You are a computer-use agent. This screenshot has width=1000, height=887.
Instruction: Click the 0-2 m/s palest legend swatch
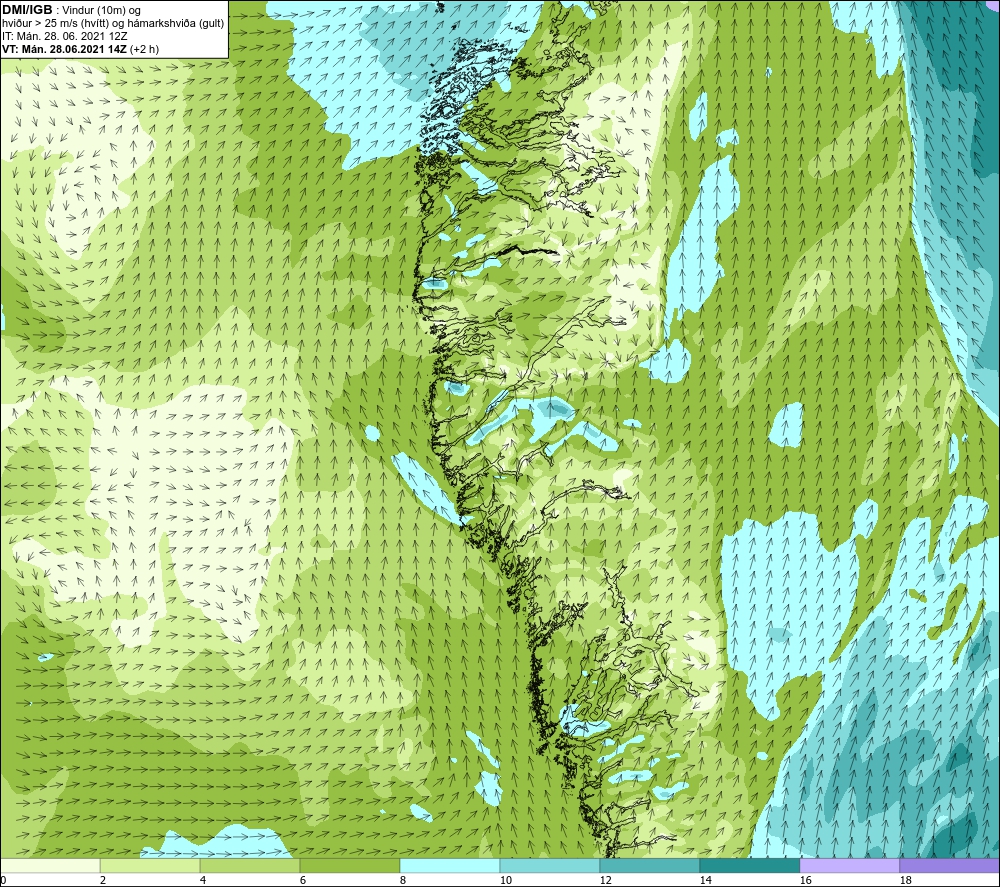click(50, 866)
